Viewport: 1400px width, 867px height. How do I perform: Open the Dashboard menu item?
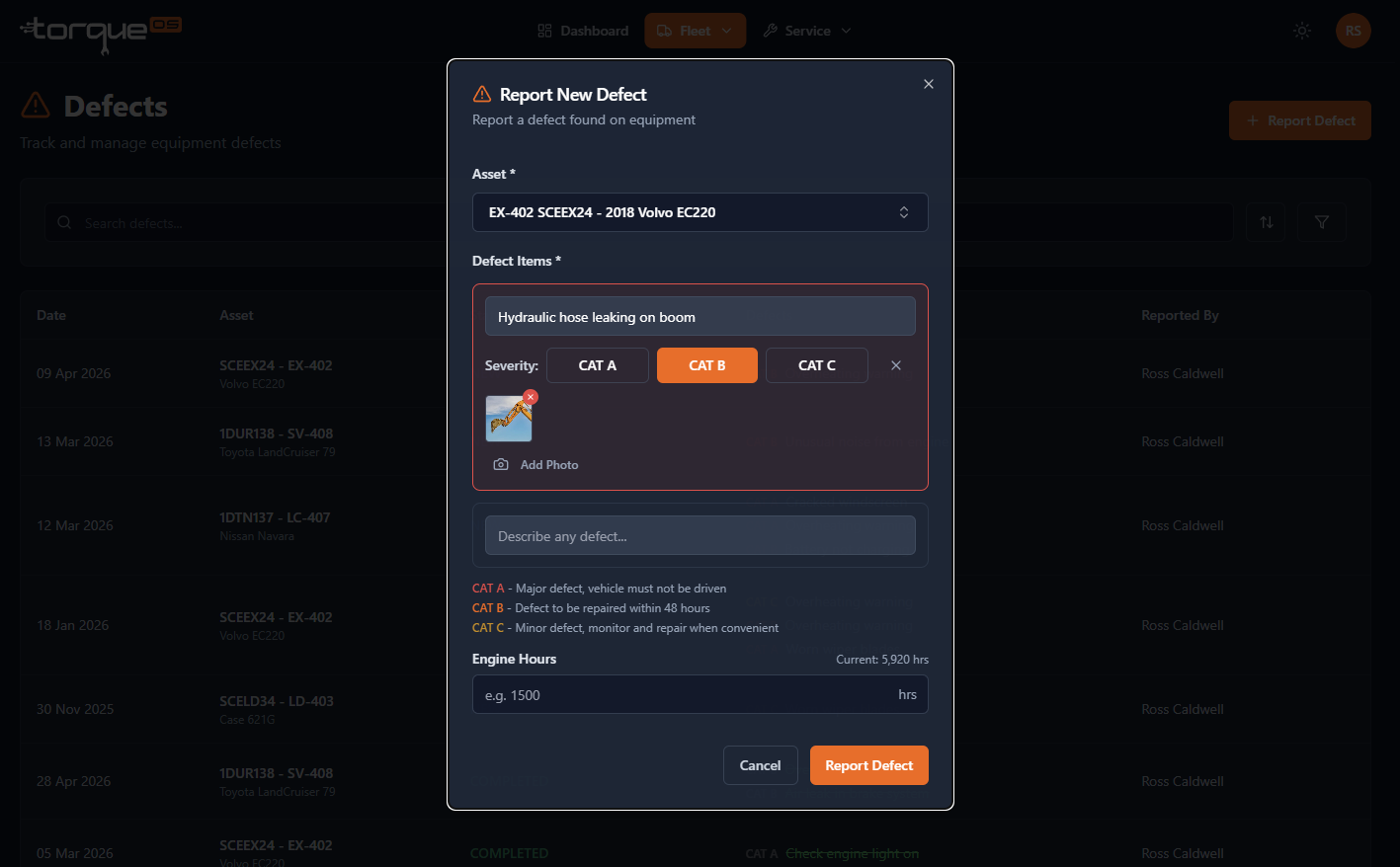click(x=583, y=31)
